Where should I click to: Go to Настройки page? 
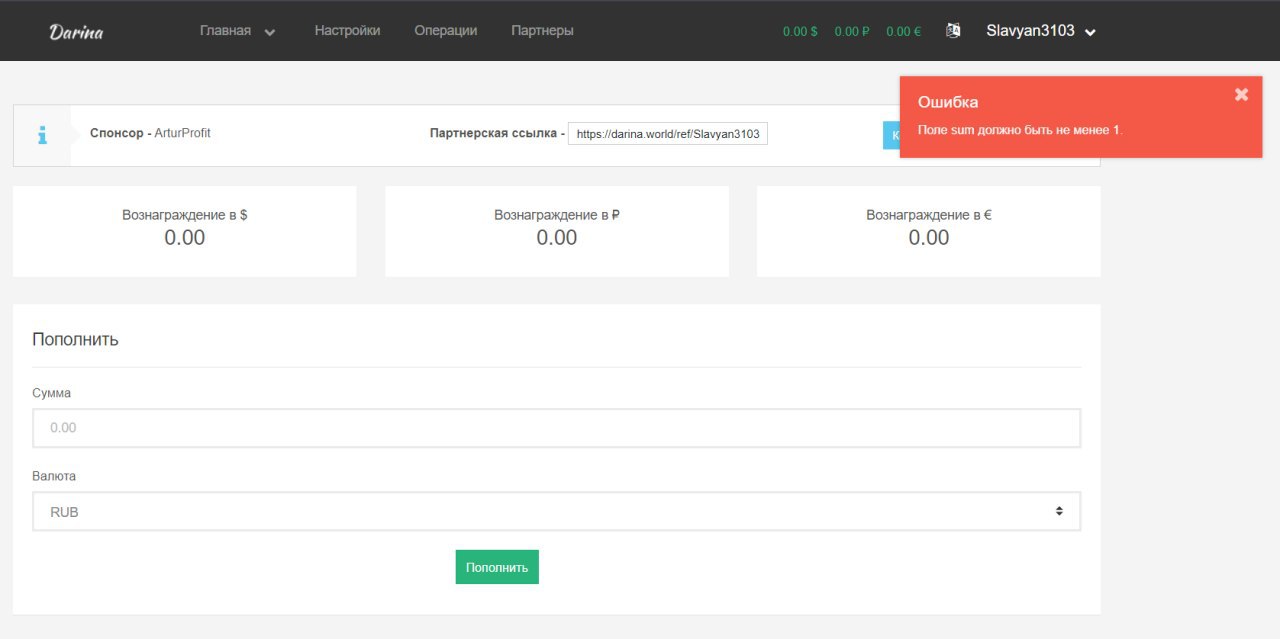click(347, 31)
